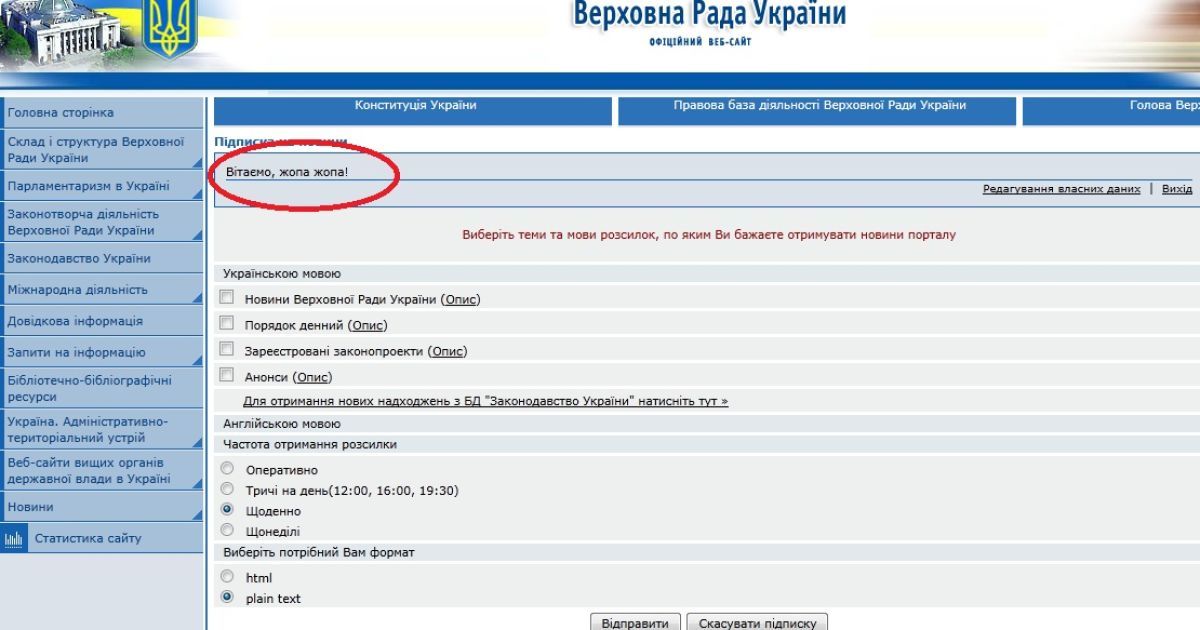Expand Україна. Адміністративно-територіальний устрій arrow

pos(197,443)
